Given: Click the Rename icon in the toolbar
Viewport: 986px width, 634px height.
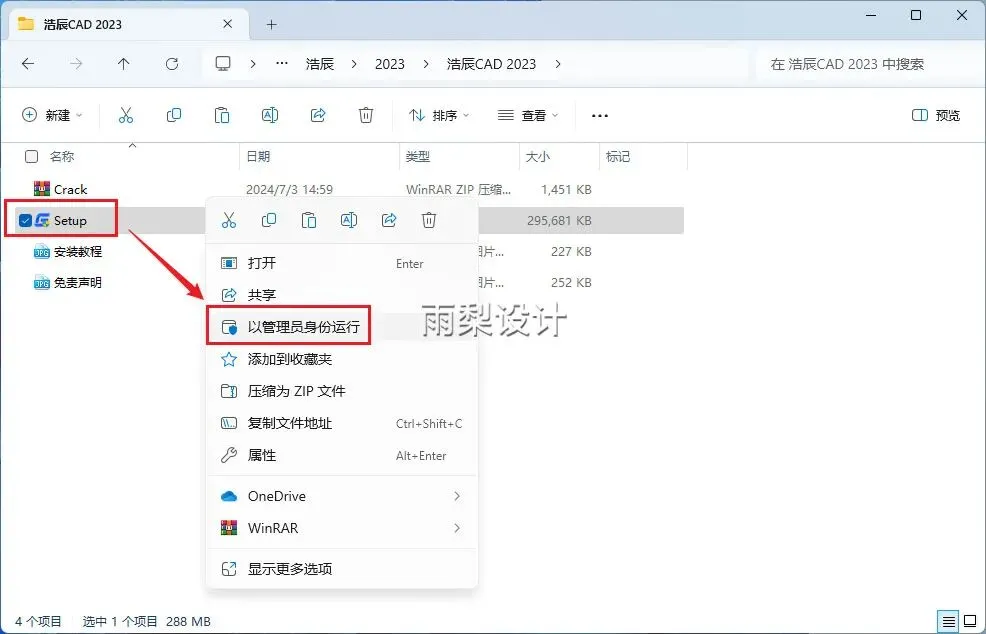Looking at the screenshot, I should click(x=270, y=115).
